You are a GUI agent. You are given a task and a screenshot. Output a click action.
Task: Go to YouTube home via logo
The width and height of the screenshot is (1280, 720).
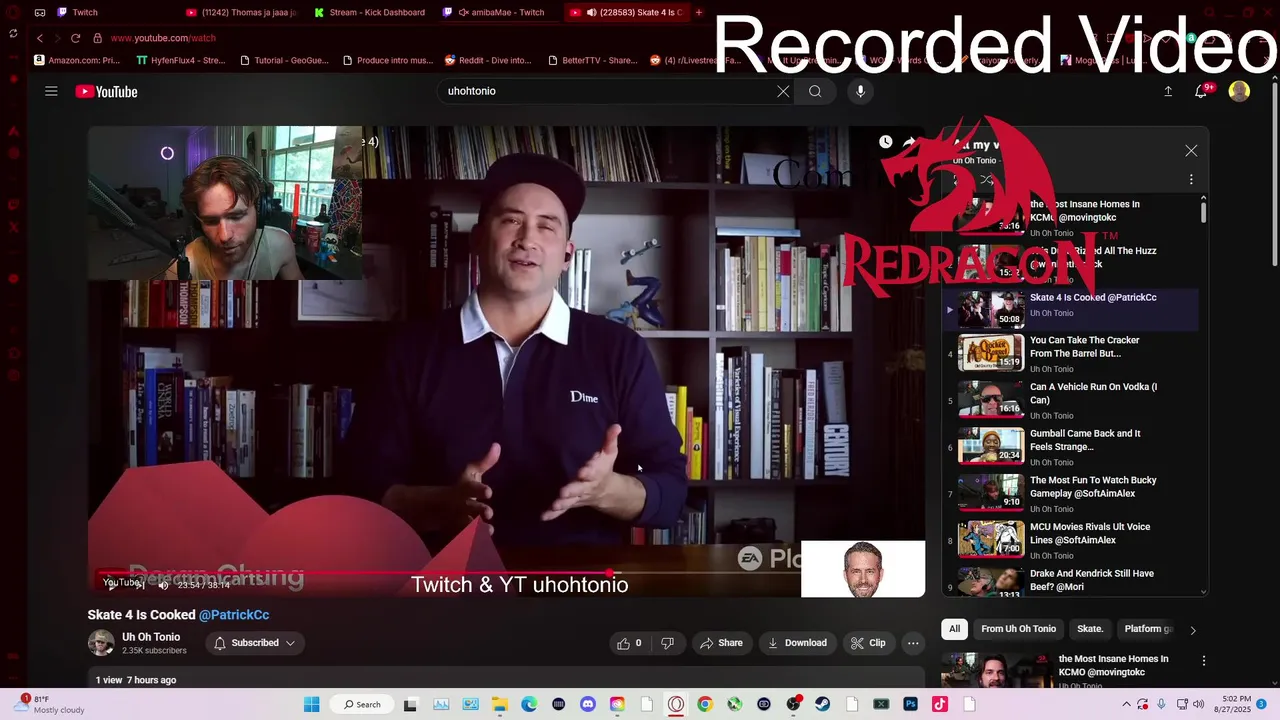coord(106,92)
